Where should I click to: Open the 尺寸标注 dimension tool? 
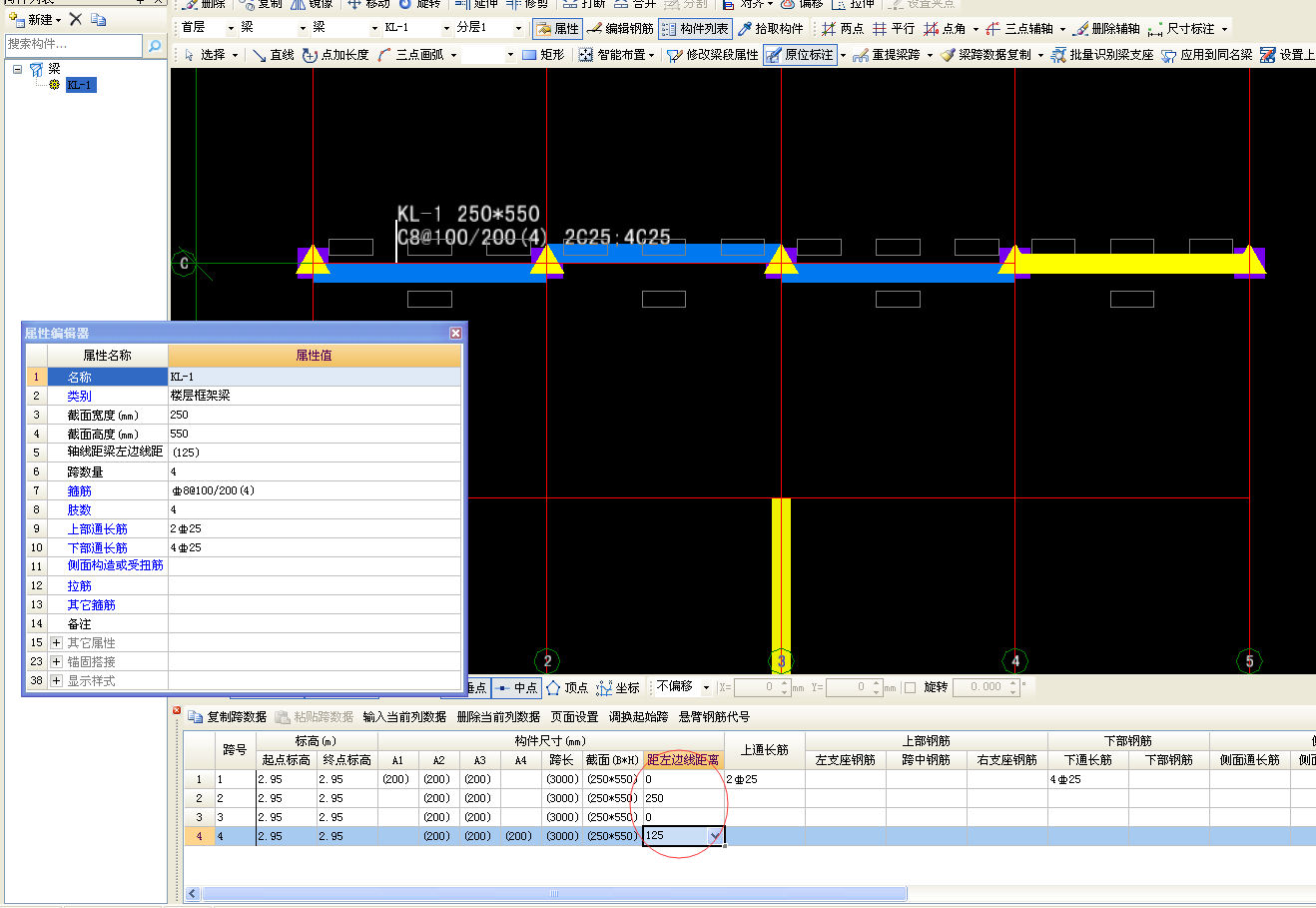(1182, 28)
